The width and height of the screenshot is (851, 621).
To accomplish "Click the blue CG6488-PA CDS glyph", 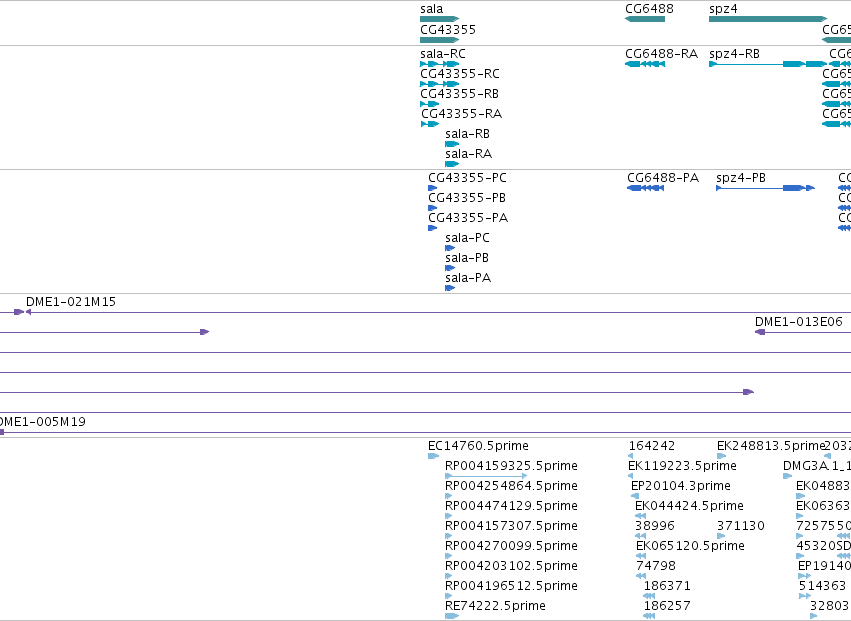I will tap(645, 188).
